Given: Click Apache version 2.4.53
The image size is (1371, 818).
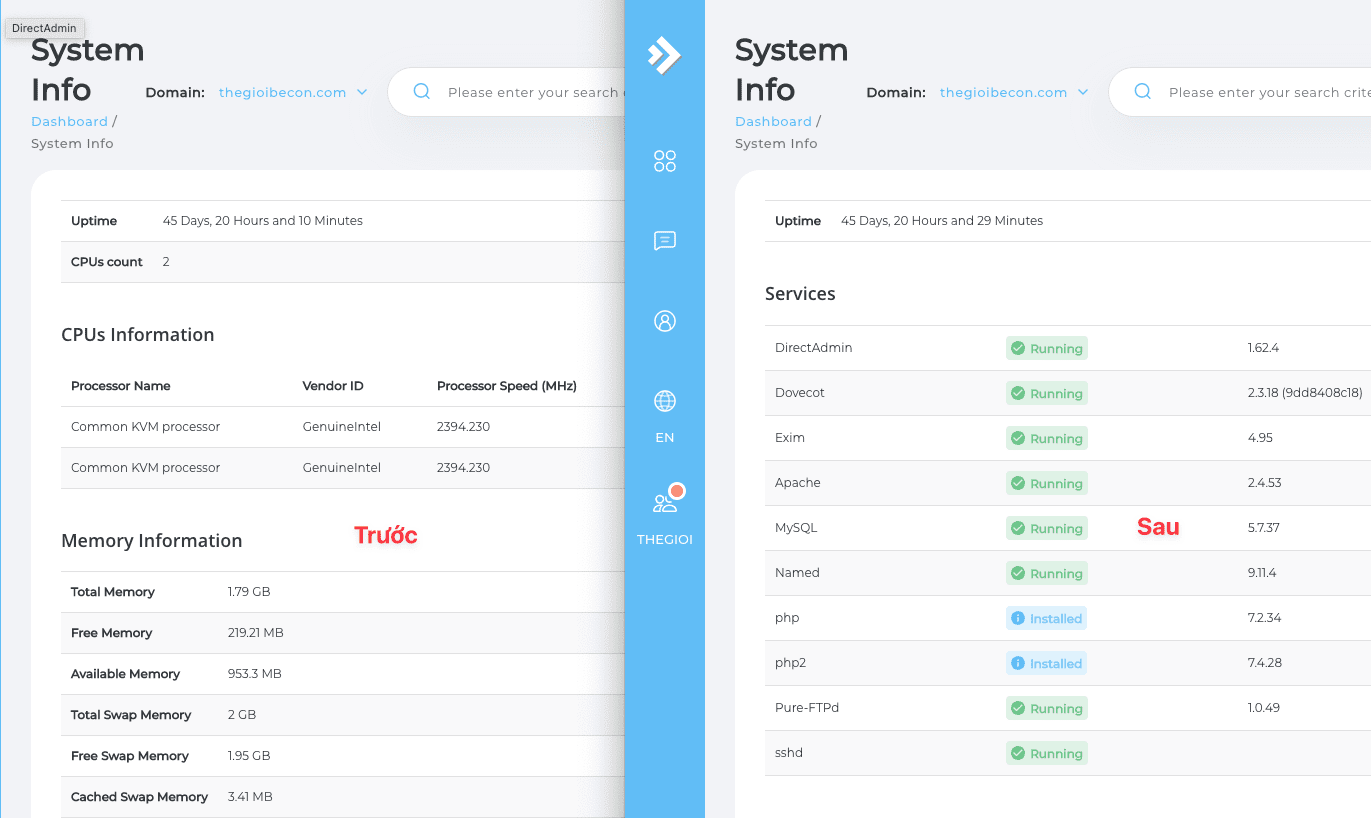Looking at the screenshot, I should pos(1264,483).
